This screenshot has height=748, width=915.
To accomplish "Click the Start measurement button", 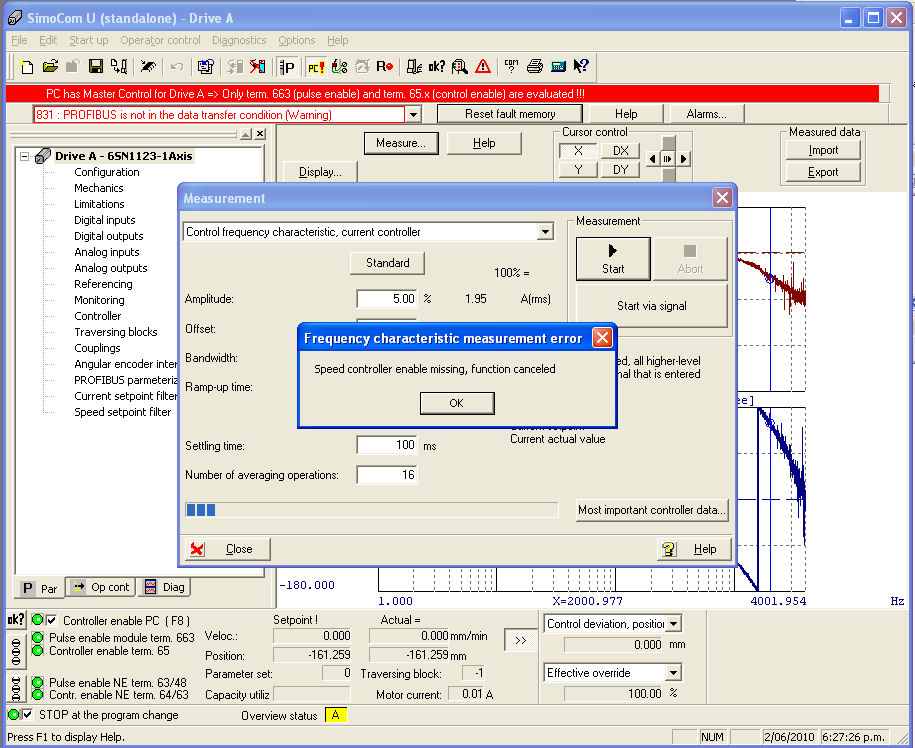I will click(613, 259).
